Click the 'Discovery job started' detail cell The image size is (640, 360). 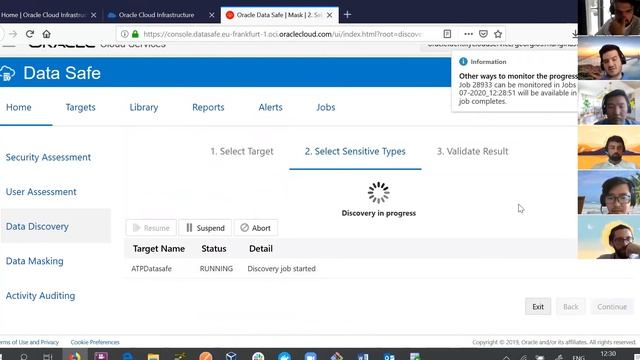coord(282,269)
